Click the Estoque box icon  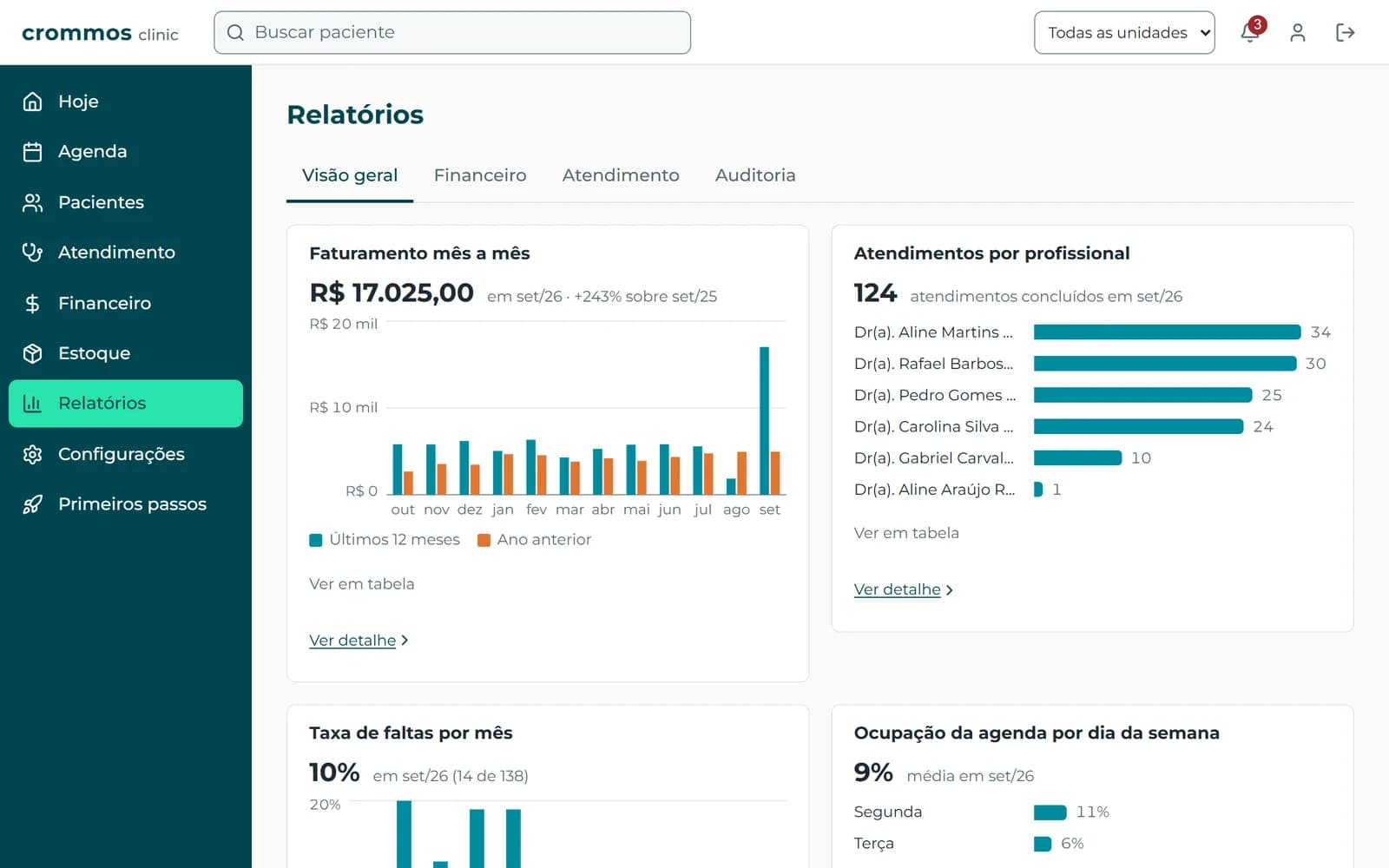(32, 353)
